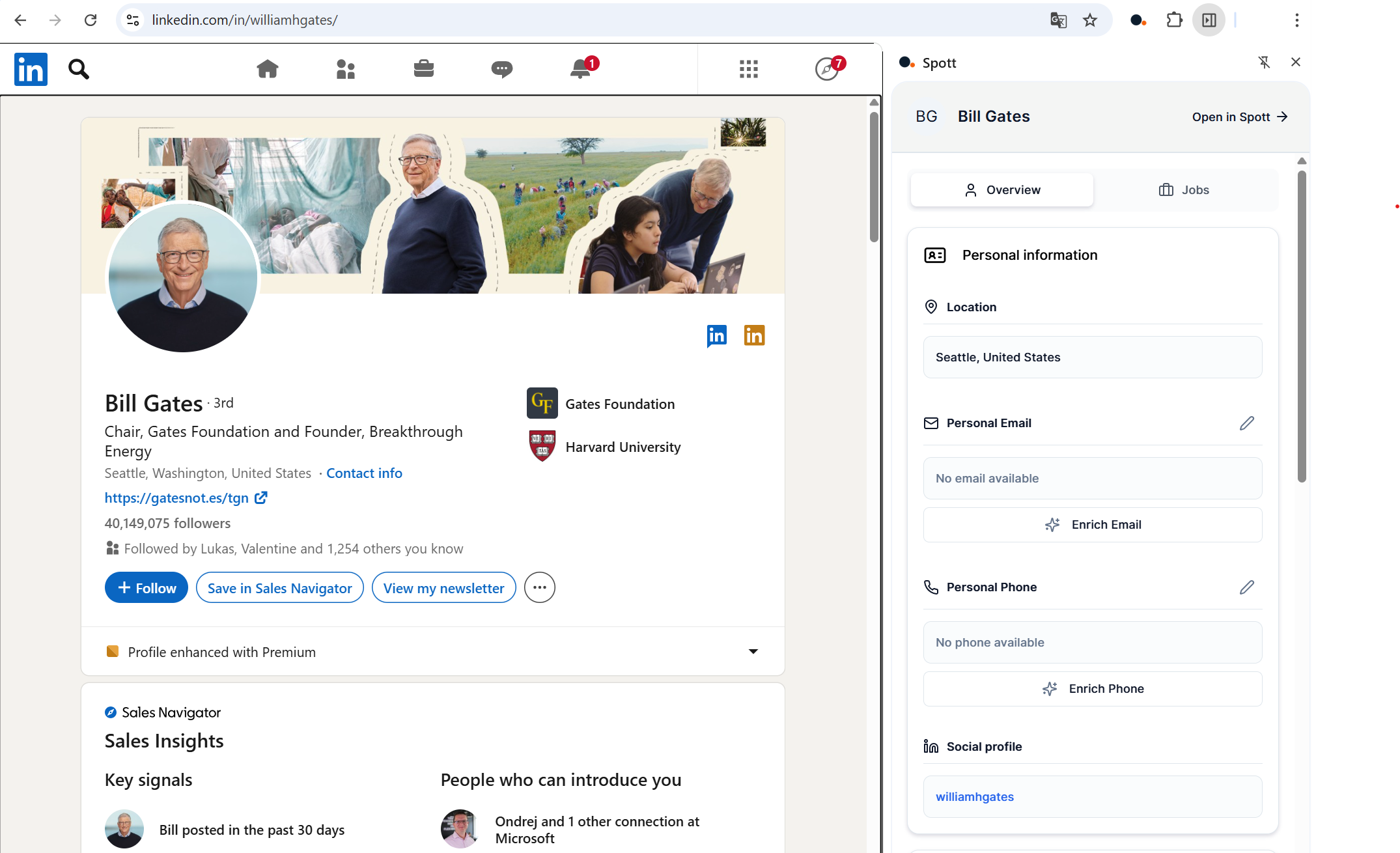Image resolution: width=1400 pixels, height=853 pixels.
Task: Switch to the Jobs tab in Spott
Action: coord(1184,190)
